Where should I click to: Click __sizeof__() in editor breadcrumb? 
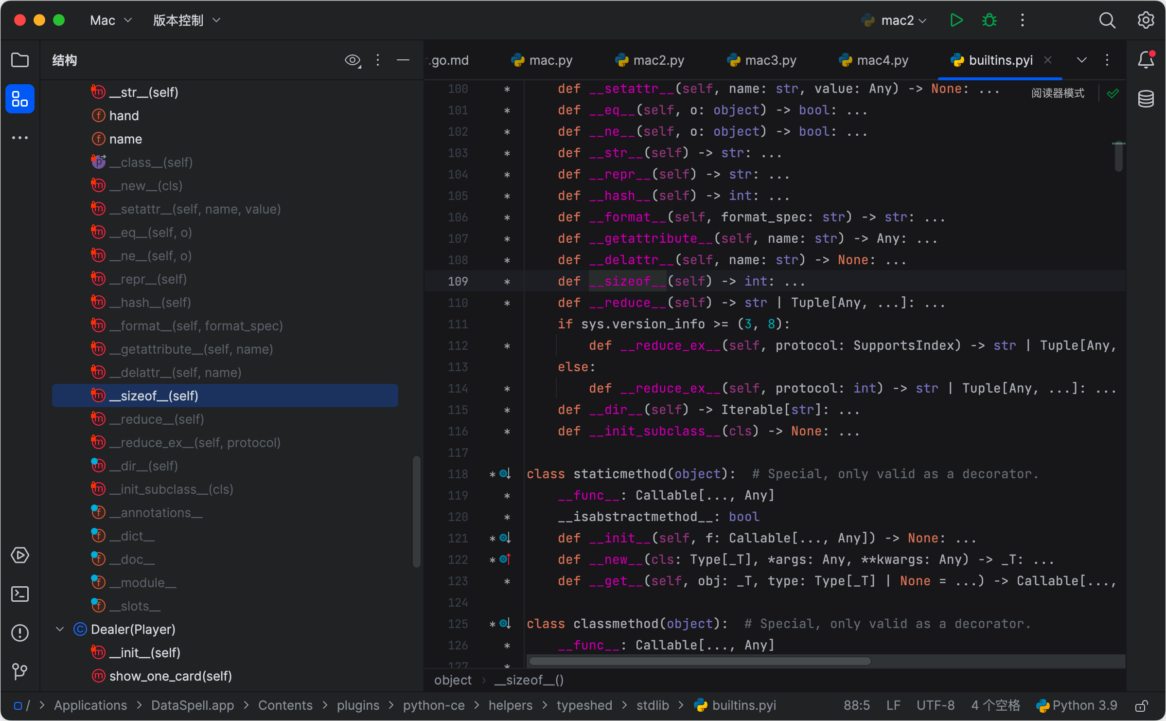tap(529, 680)
